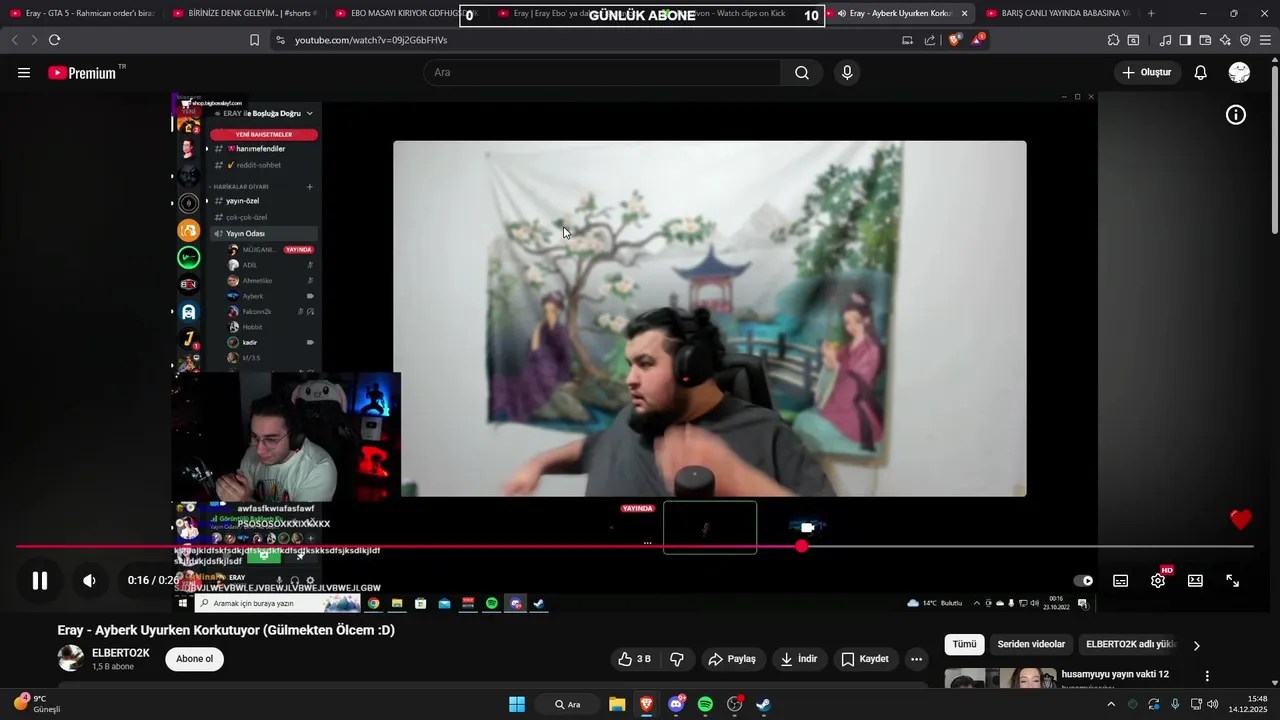
Task: Switch to BARIŞ CANLI YAYINDA tab
Action: [1059, 13]
